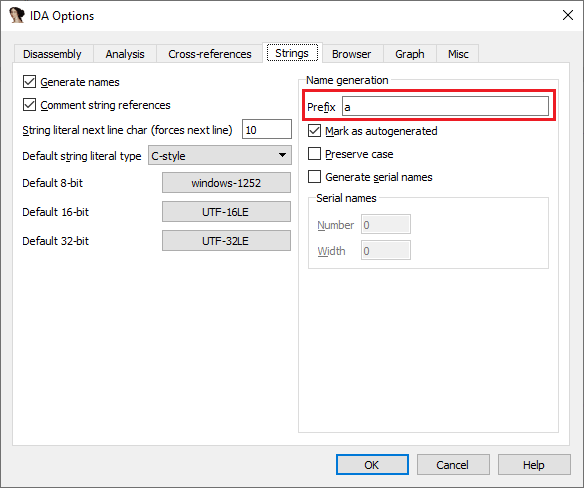Open the Analysis tab
The image size is (584, 488).
[125, 54]
